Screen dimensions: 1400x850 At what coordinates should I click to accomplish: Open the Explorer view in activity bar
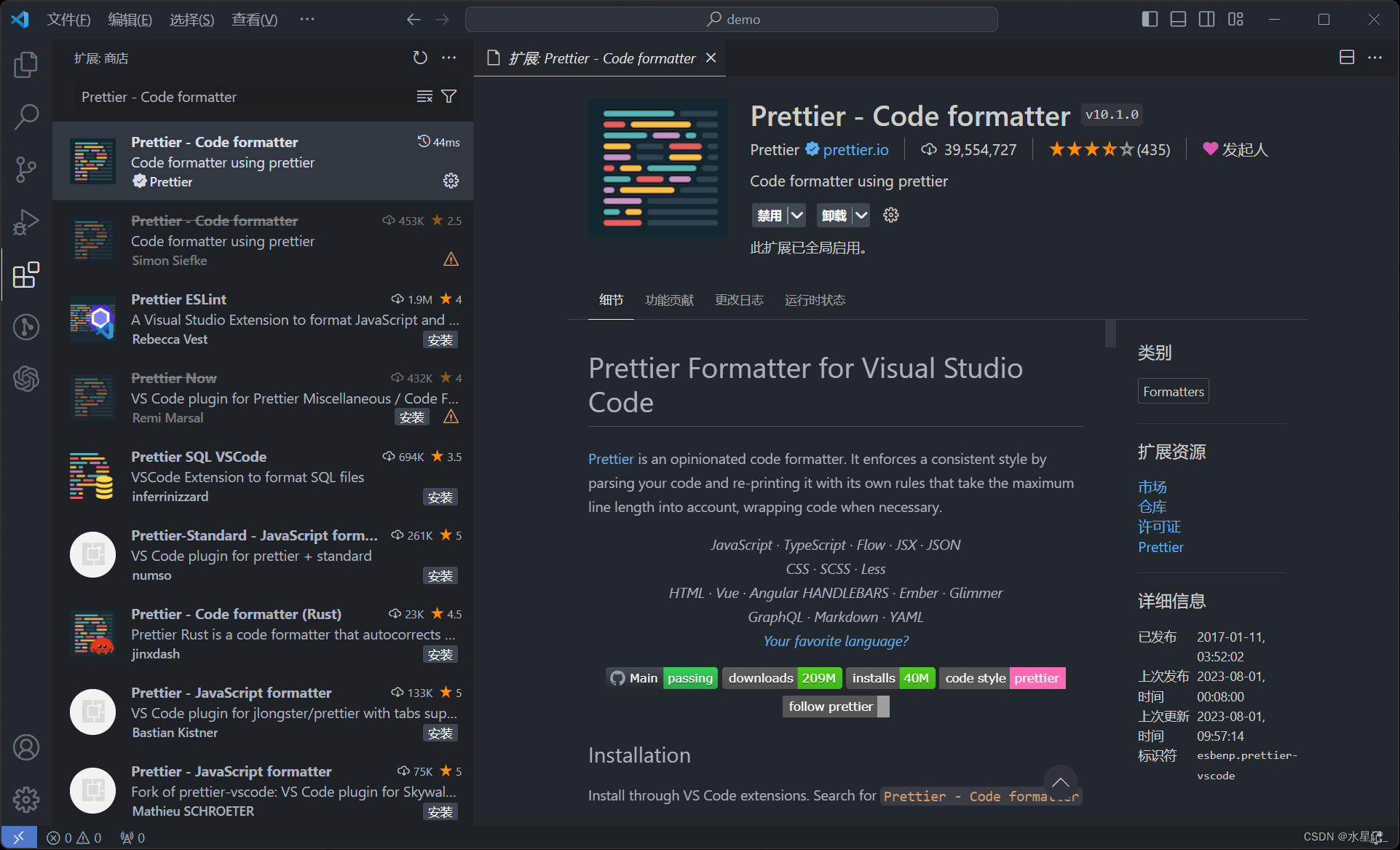pos(26,65)
